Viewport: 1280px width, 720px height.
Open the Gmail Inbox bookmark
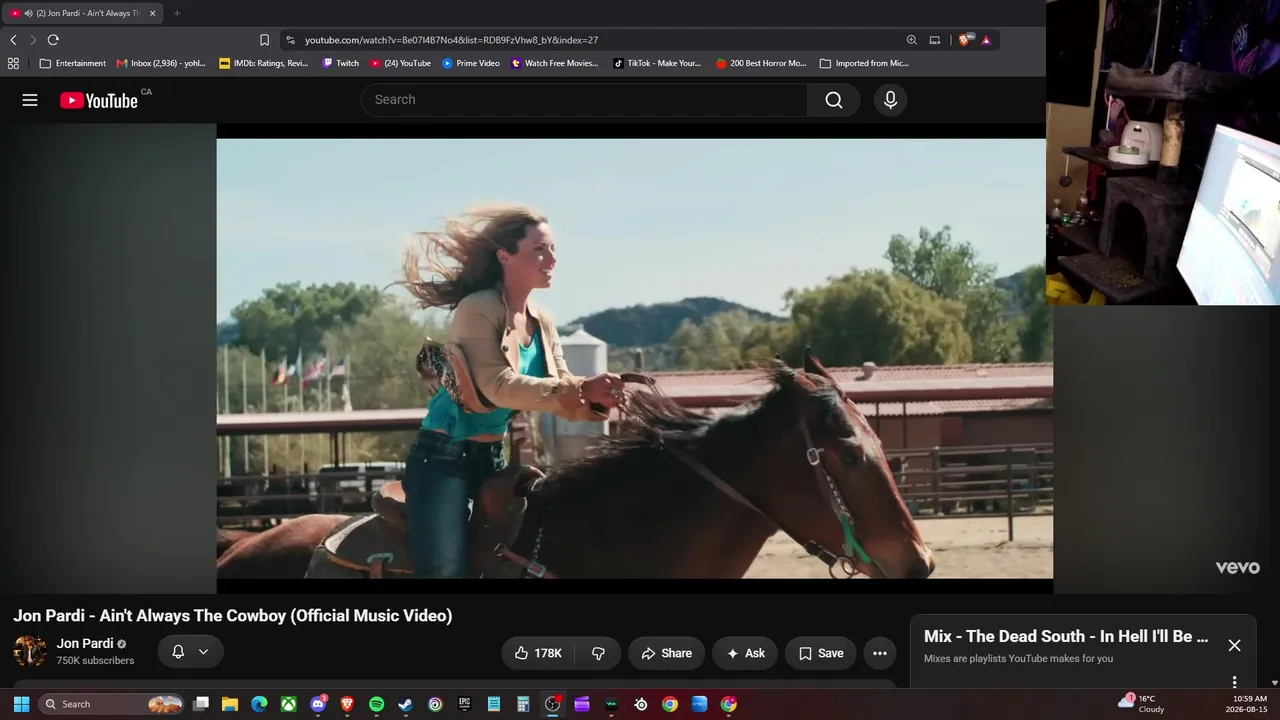161,63
